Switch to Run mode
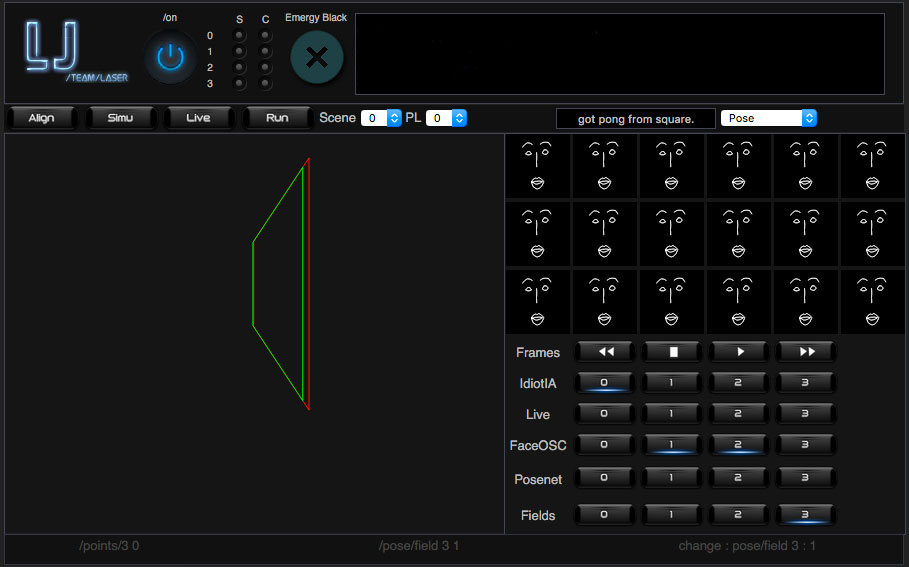Viewport: 909px width, 567px height. (277, 118)
